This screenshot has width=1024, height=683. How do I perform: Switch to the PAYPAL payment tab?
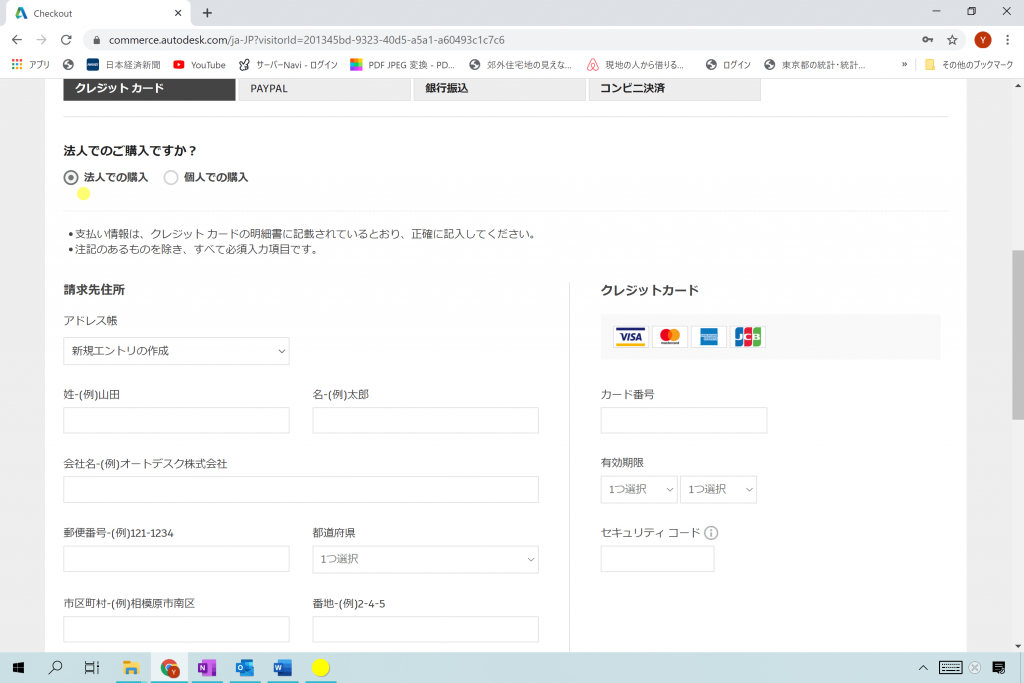(x=323, y=89)
